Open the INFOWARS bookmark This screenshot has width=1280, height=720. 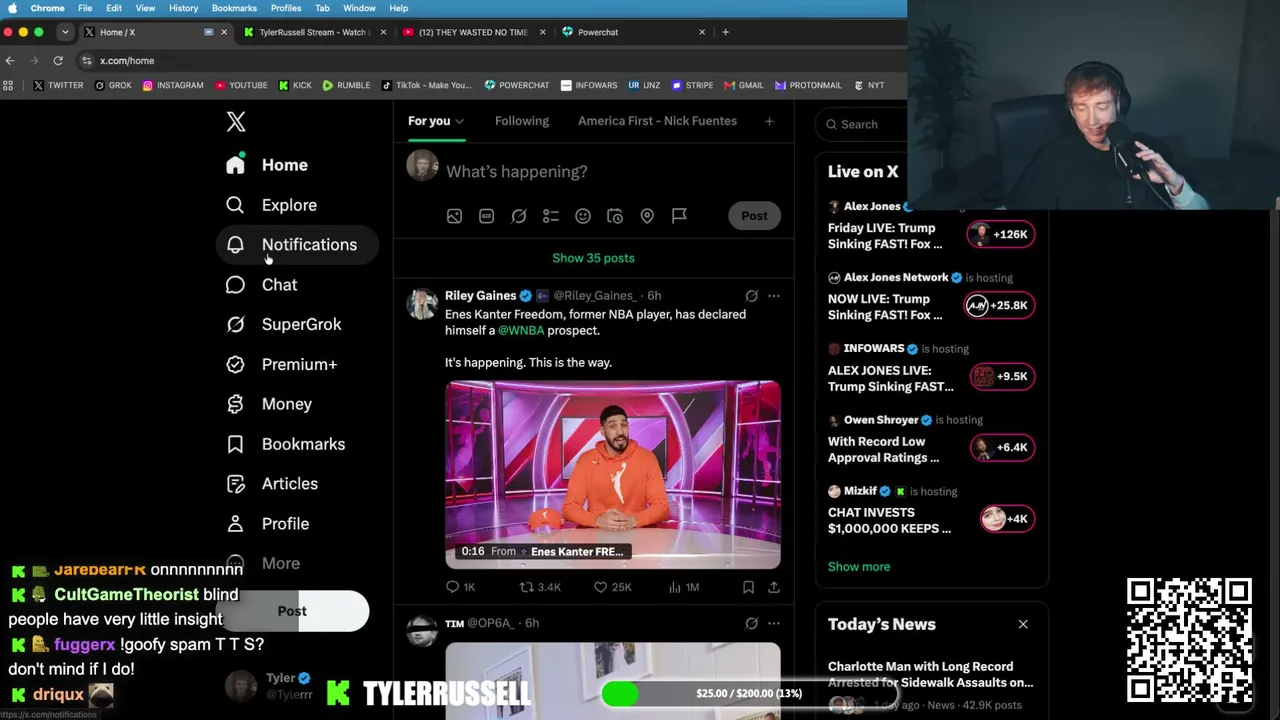pyautogui.click(x=589, y=86)
